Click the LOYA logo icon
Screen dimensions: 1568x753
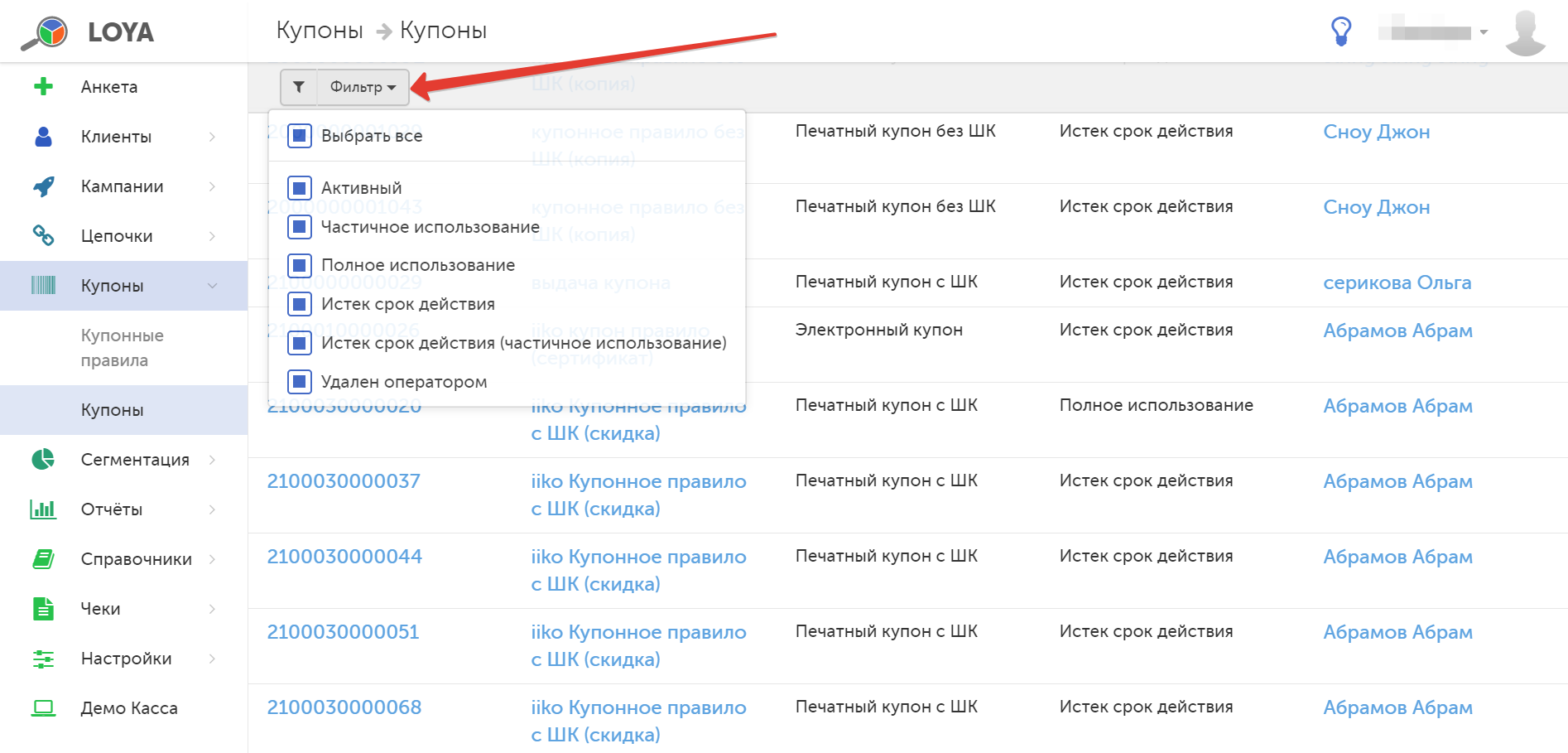(45, 33)
